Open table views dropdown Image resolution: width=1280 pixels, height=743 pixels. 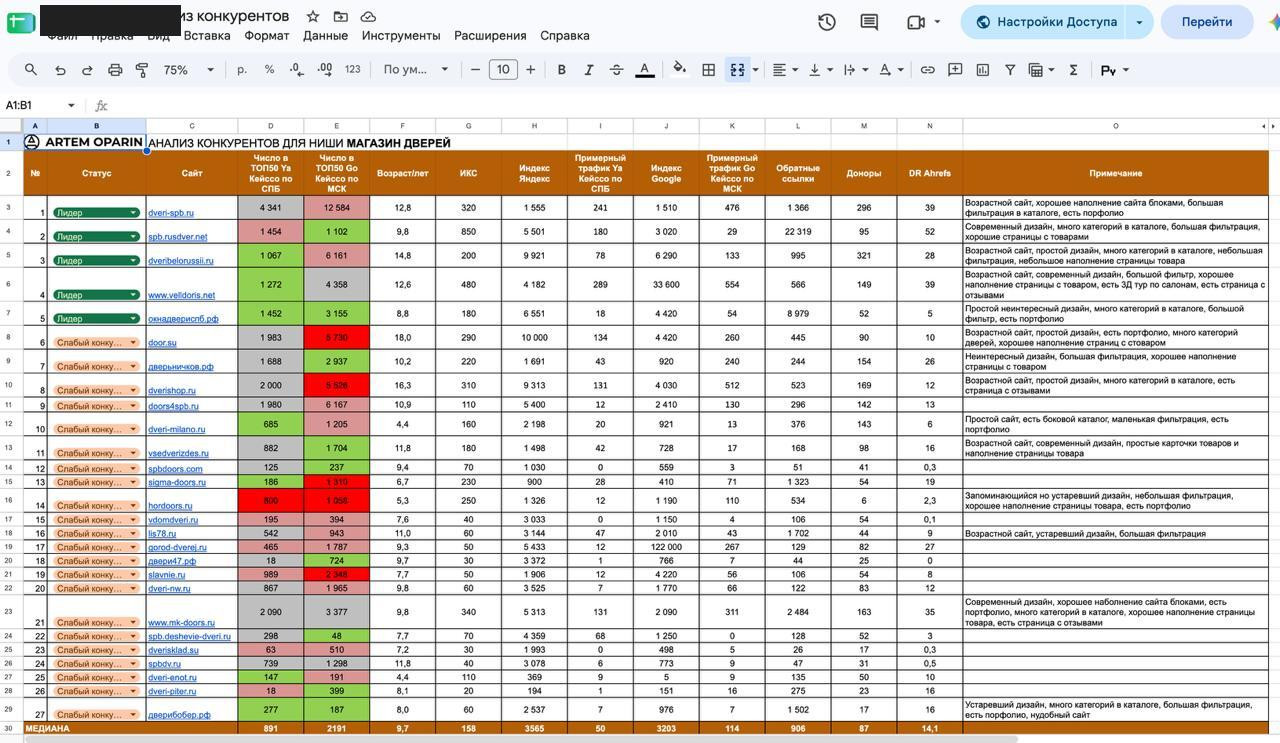coord(1042,70)
